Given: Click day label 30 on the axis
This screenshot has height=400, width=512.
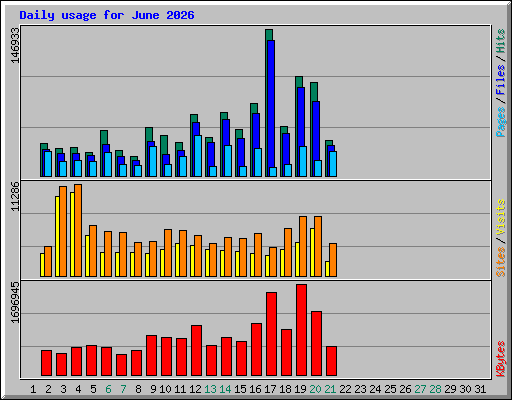Looking at the screenshot, I should point(465,389).
